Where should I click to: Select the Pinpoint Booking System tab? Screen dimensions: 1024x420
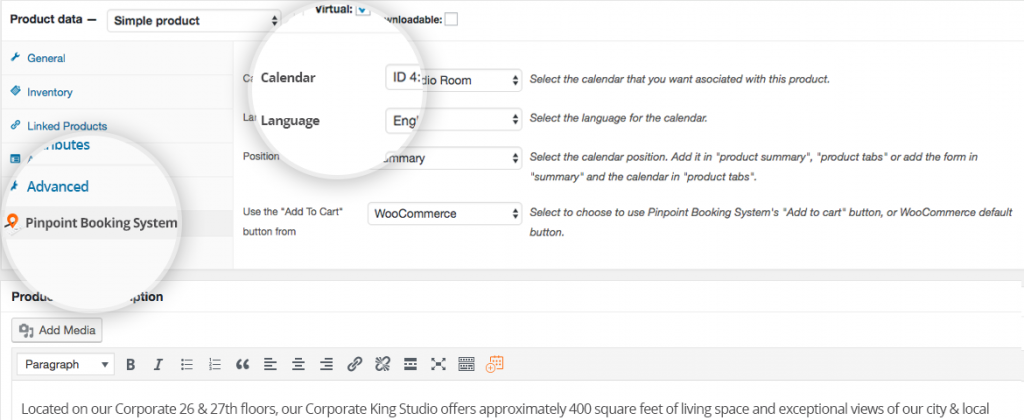point(101,223)
